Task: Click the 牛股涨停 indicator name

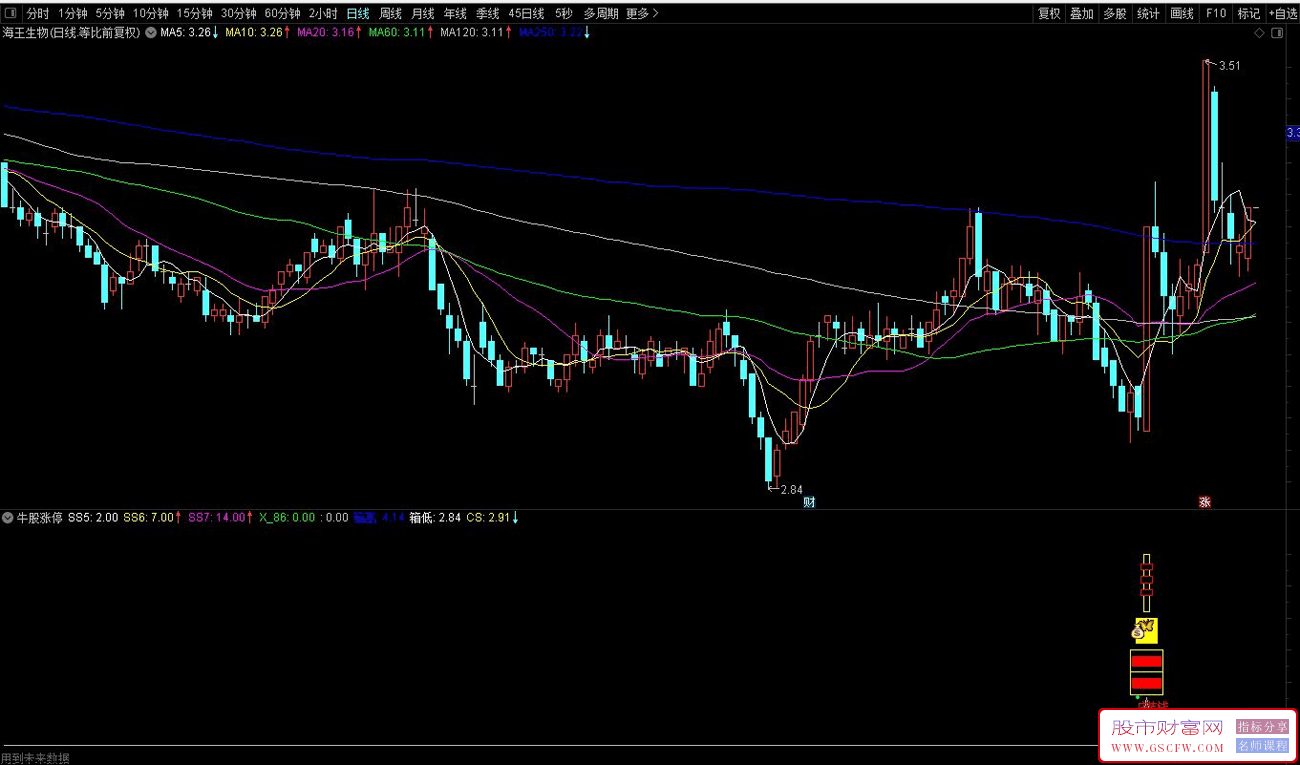Action: [40, 518]
